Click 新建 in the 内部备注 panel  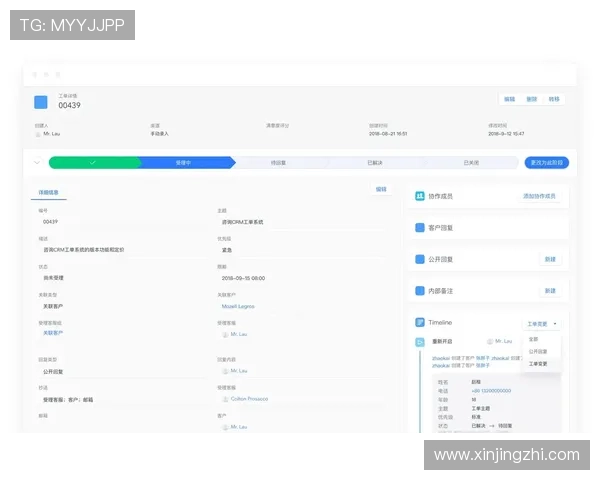(549, 291)
